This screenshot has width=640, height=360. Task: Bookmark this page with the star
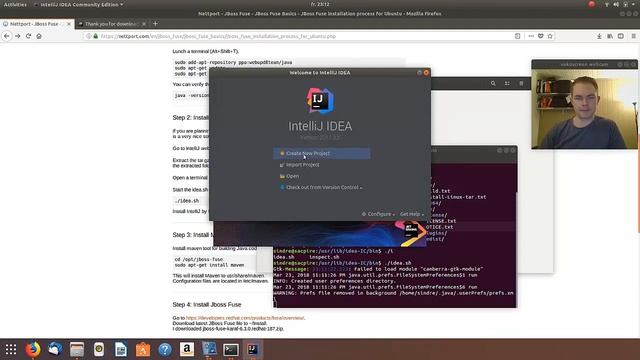(550, 36)
